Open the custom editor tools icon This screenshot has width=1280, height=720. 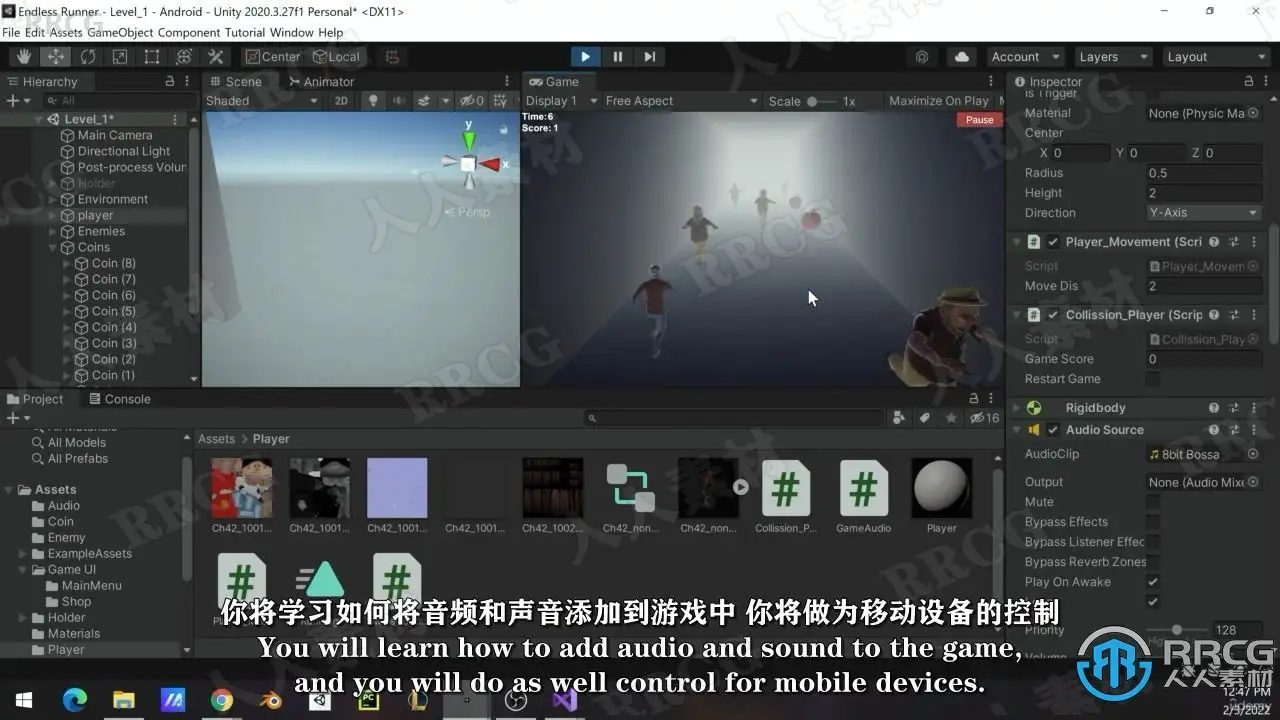[x=215, y=57]
